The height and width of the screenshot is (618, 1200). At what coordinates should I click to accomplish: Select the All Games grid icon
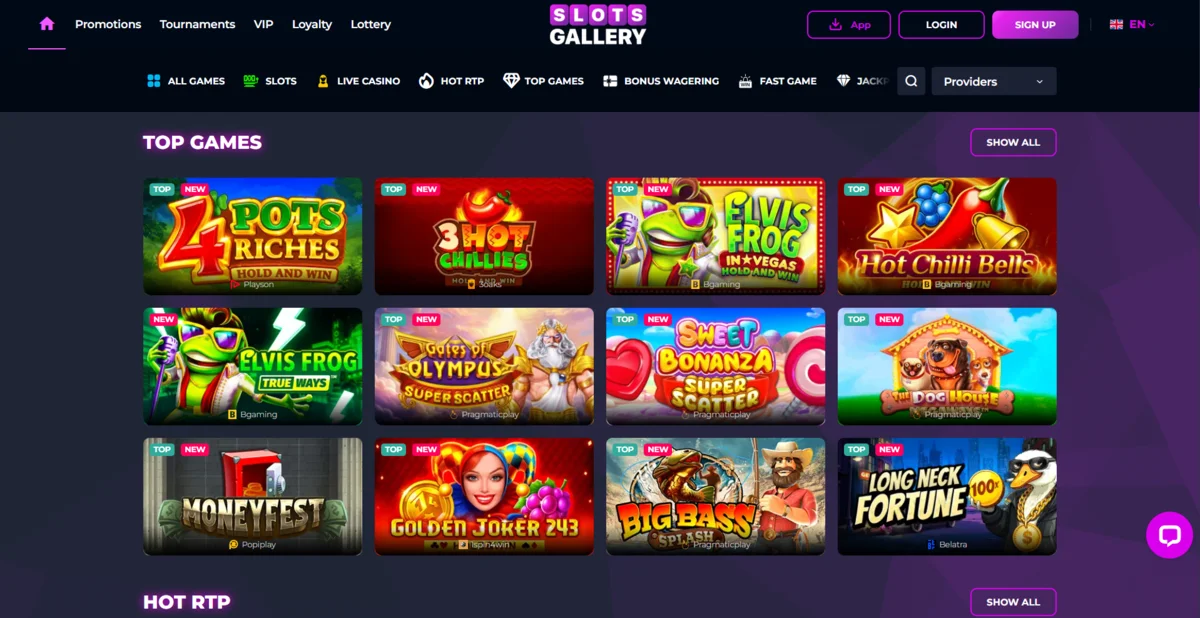154,81
